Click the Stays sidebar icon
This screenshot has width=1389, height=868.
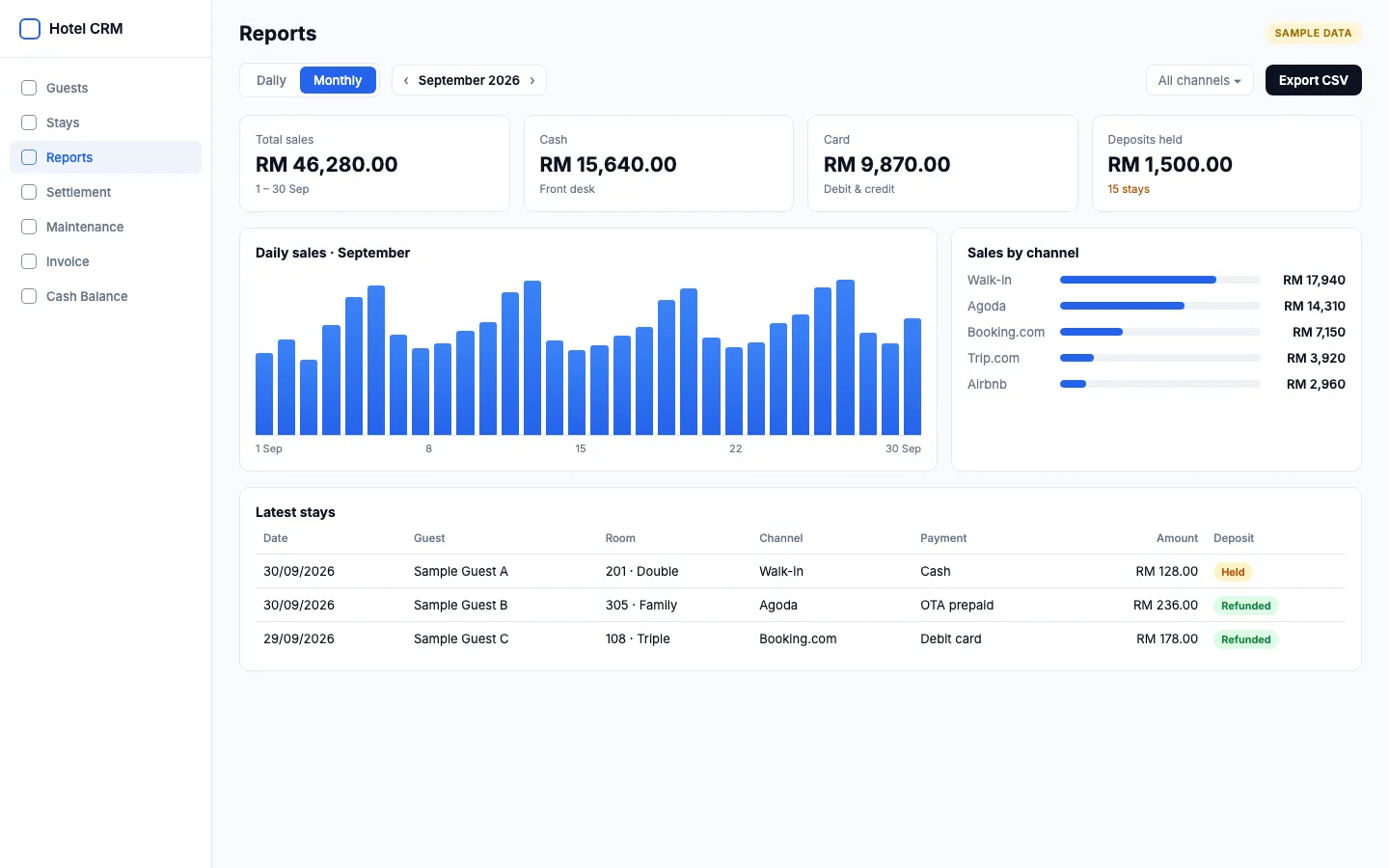coord(29,122)
